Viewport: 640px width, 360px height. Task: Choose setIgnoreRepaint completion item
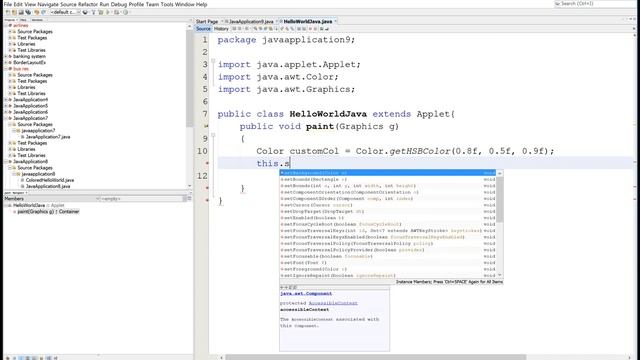tap(388, 276)
